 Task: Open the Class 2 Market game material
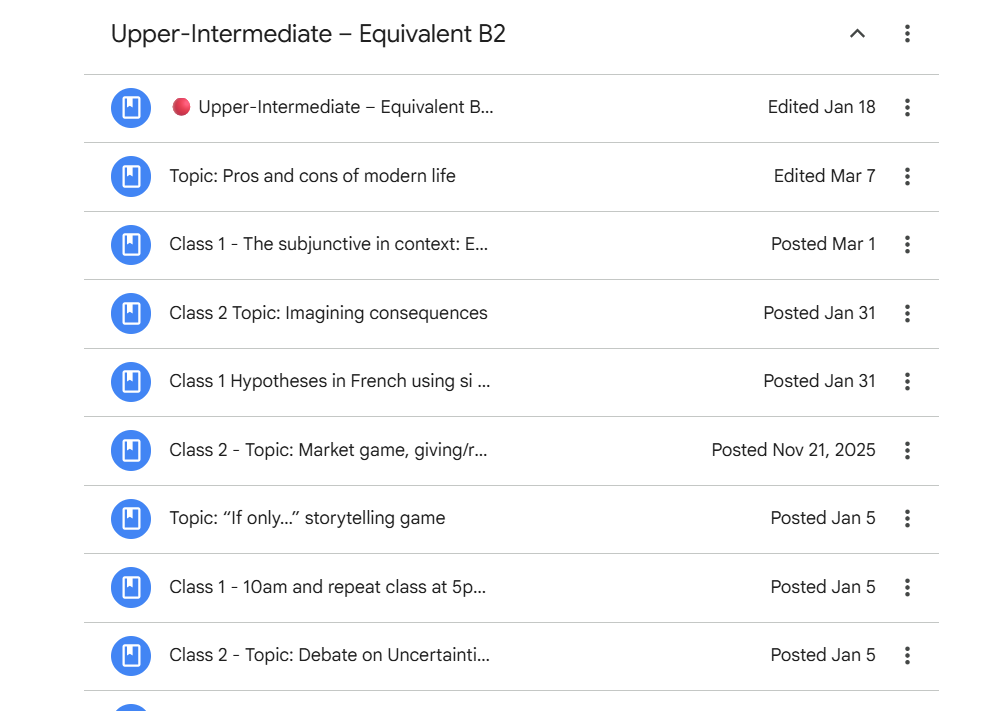(328, 450)
